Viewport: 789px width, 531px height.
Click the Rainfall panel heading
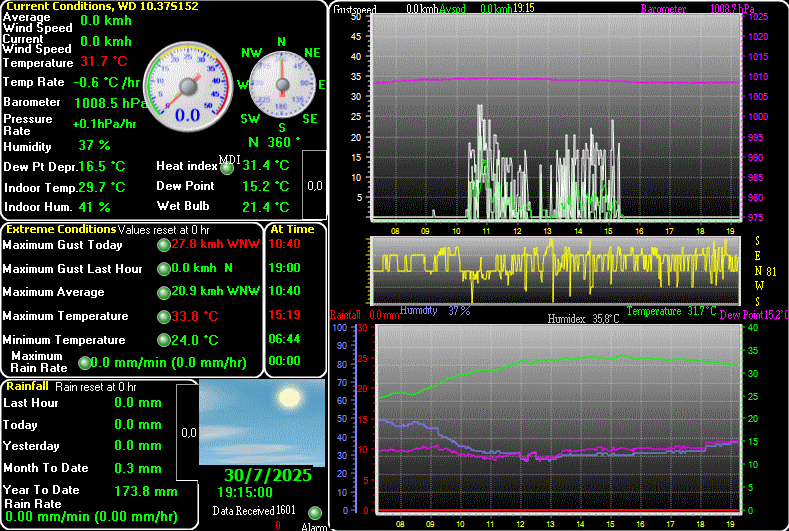27,387
